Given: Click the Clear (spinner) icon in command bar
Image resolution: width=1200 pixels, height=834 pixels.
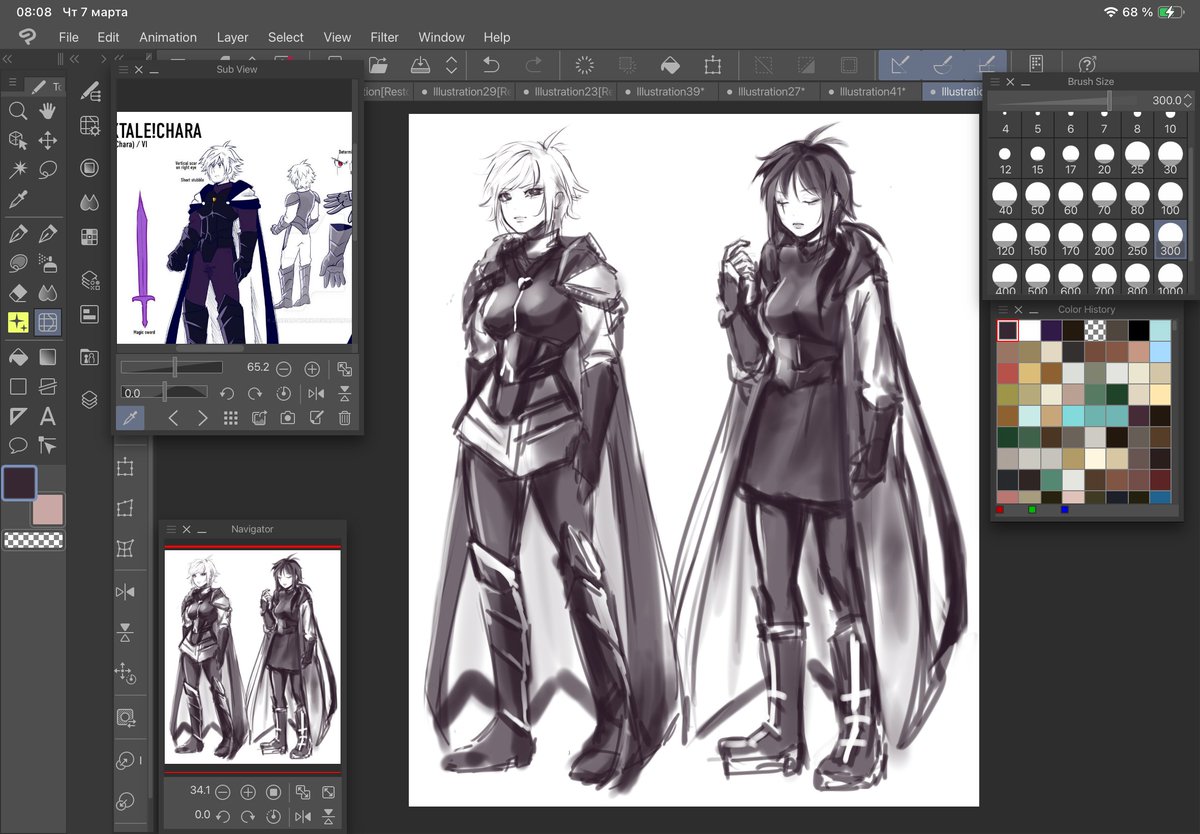Looking at the screenshot, I should click(x=585, y=65).
